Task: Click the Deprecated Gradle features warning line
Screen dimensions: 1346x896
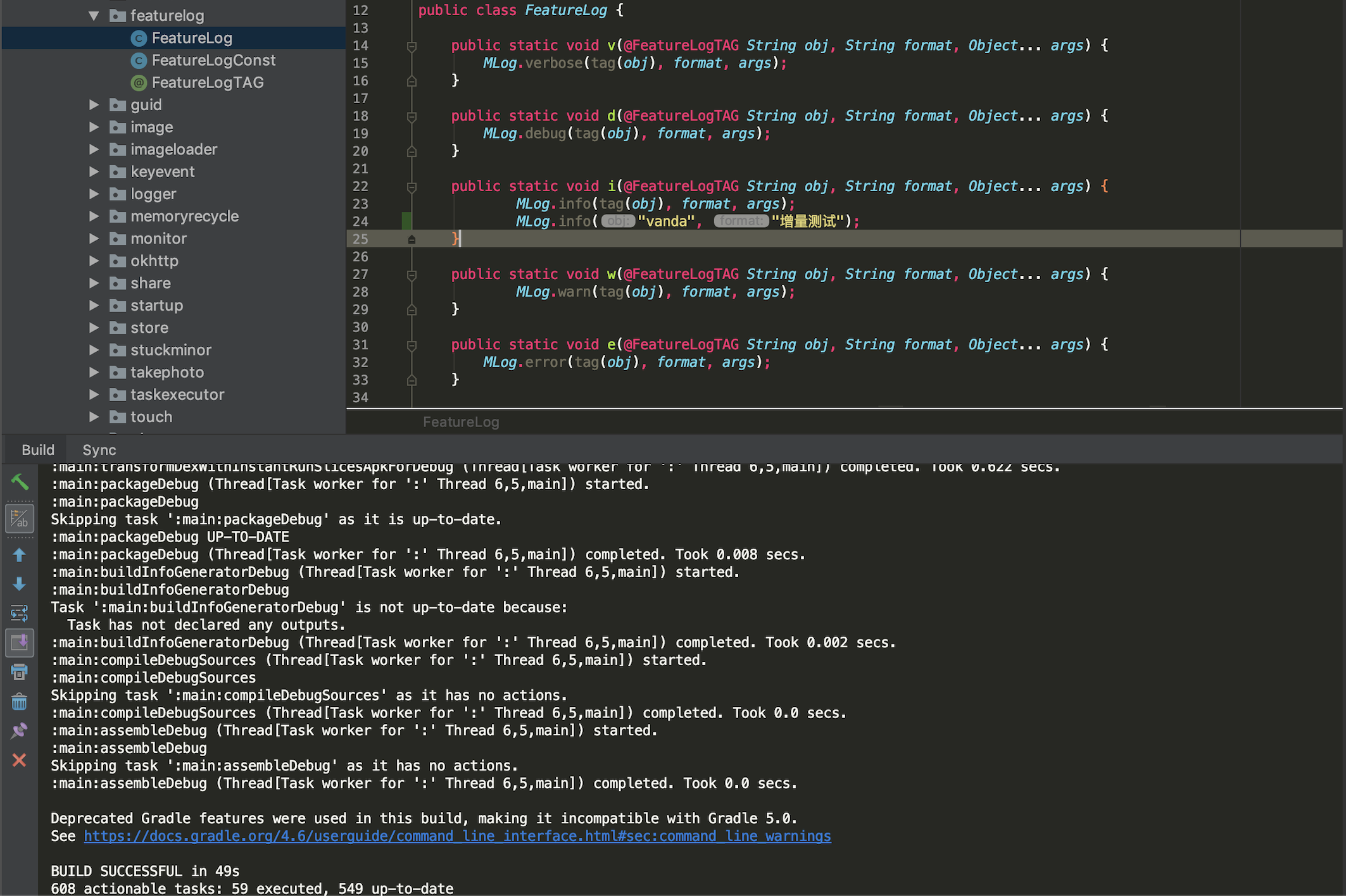Action: [x=424, y=818]
